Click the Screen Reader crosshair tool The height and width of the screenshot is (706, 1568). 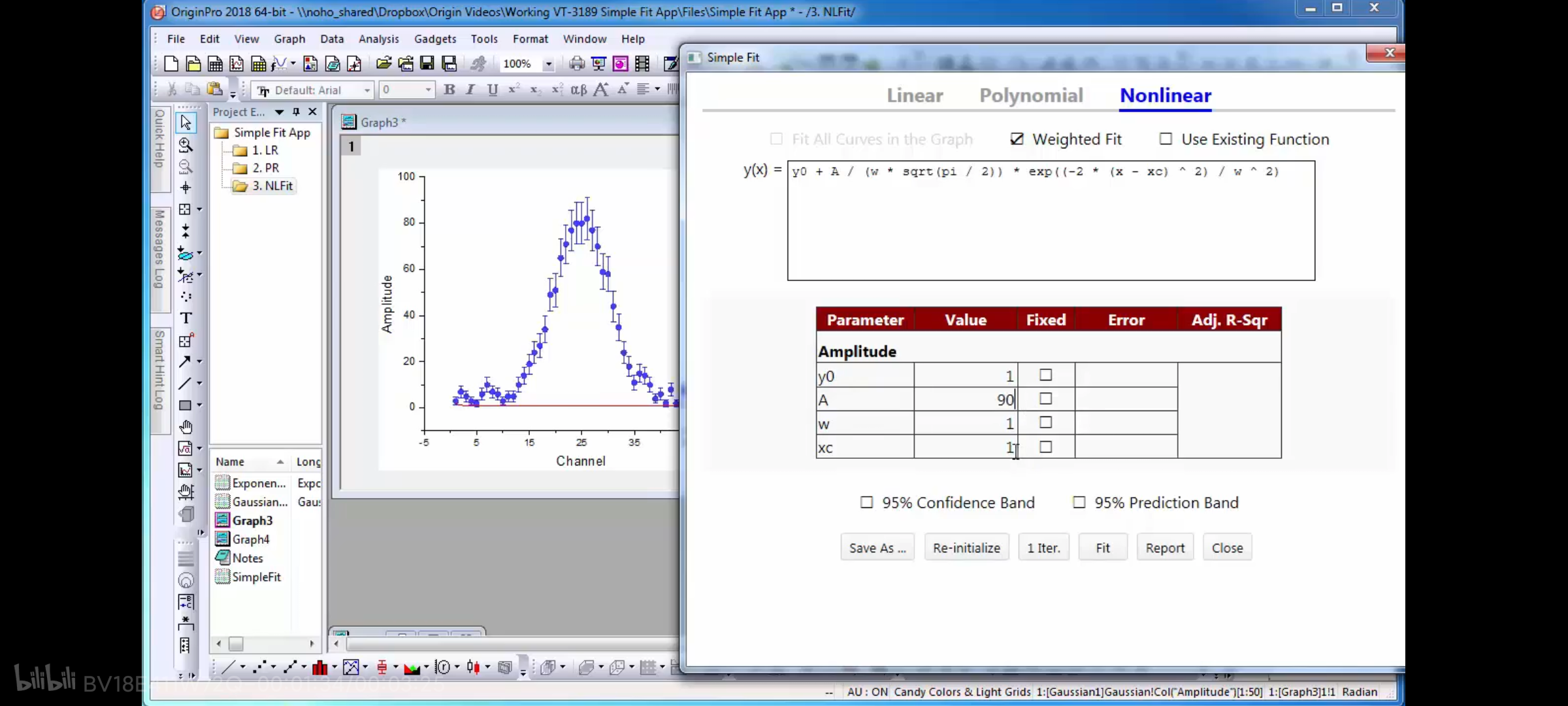pyautogui.click(x=186, y=188)
